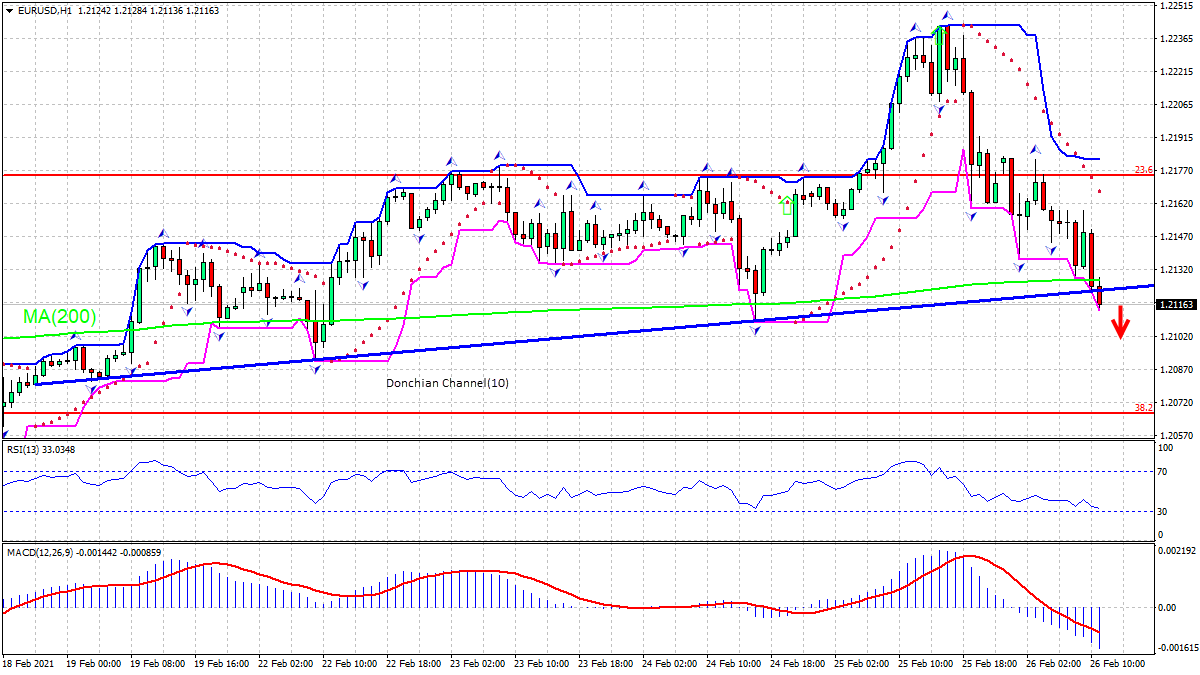Click the red downward sell signal arrow
This screenshot has height=675, width=1200.
click(1120, 322)
